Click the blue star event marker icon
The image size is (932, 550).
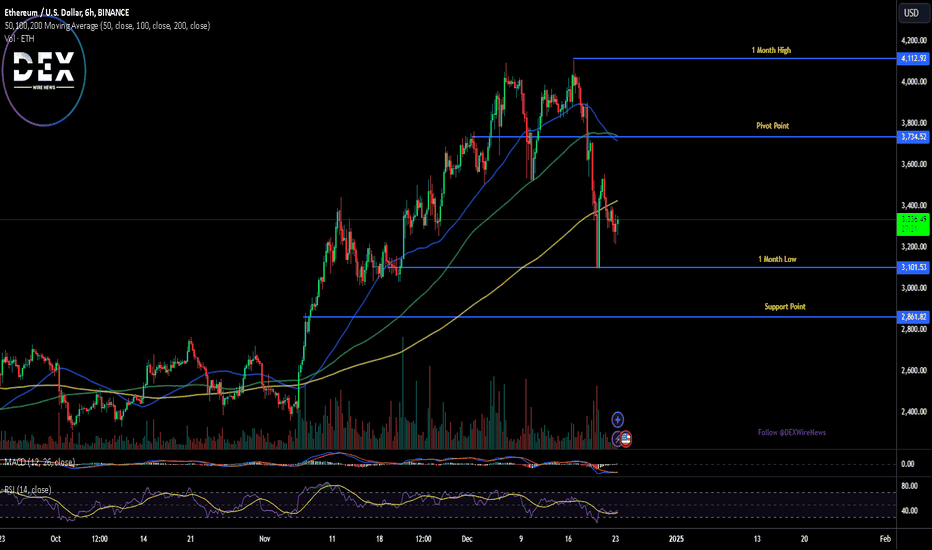(x=618, y=420)
